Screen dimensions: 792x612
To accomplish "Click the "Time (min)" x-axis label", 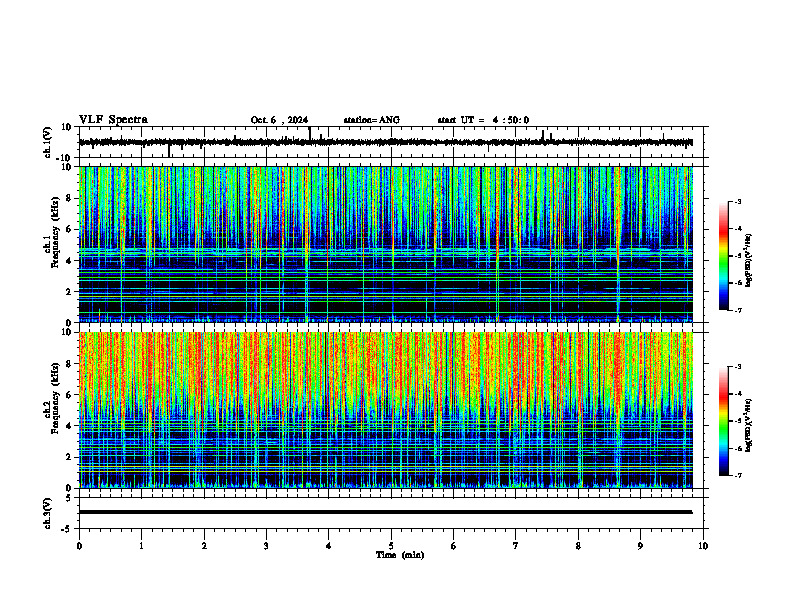I will point(400,555).
